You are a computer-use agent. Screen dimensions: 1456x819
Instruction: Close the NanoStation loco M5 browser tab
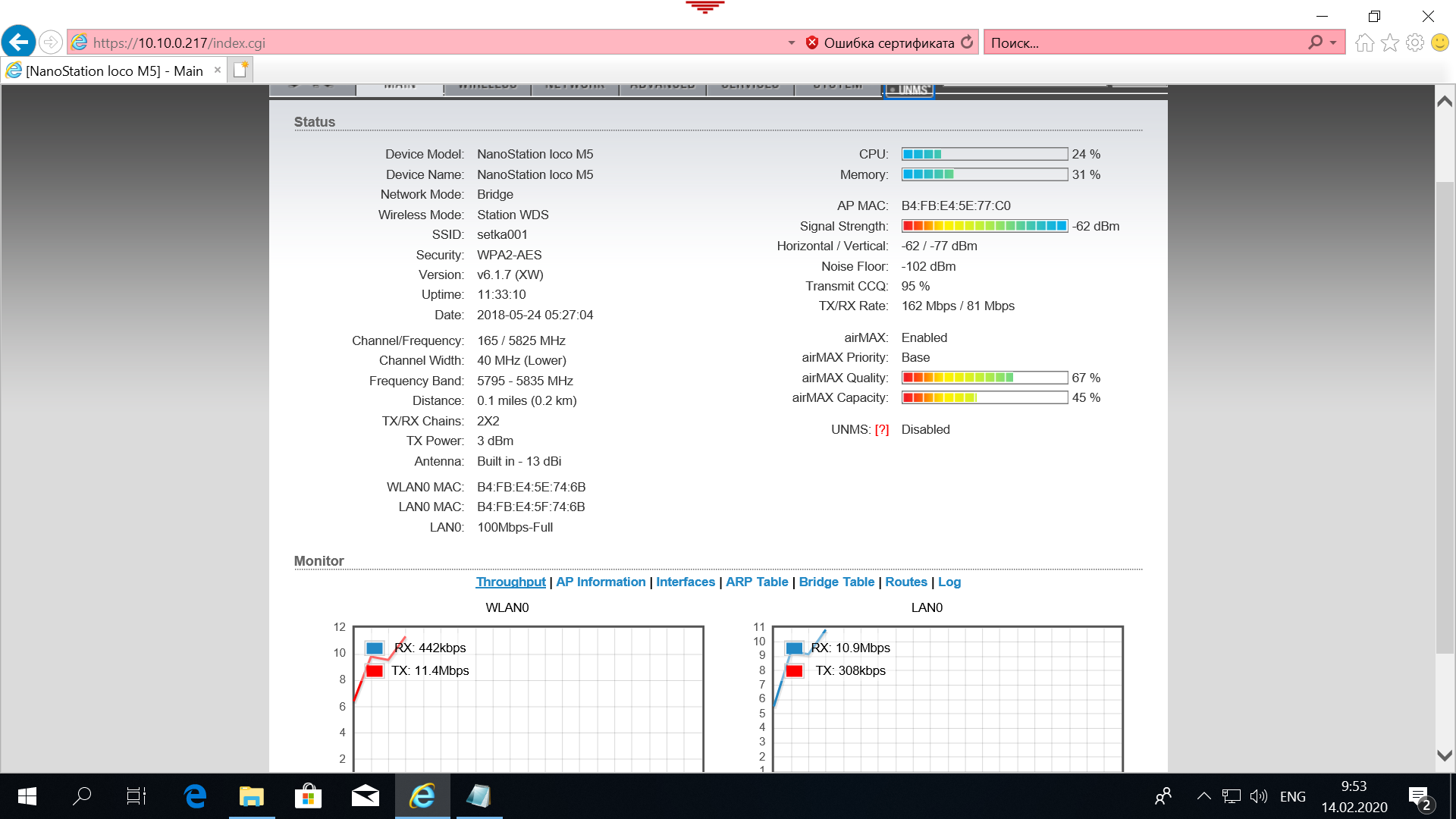point(218,70)
